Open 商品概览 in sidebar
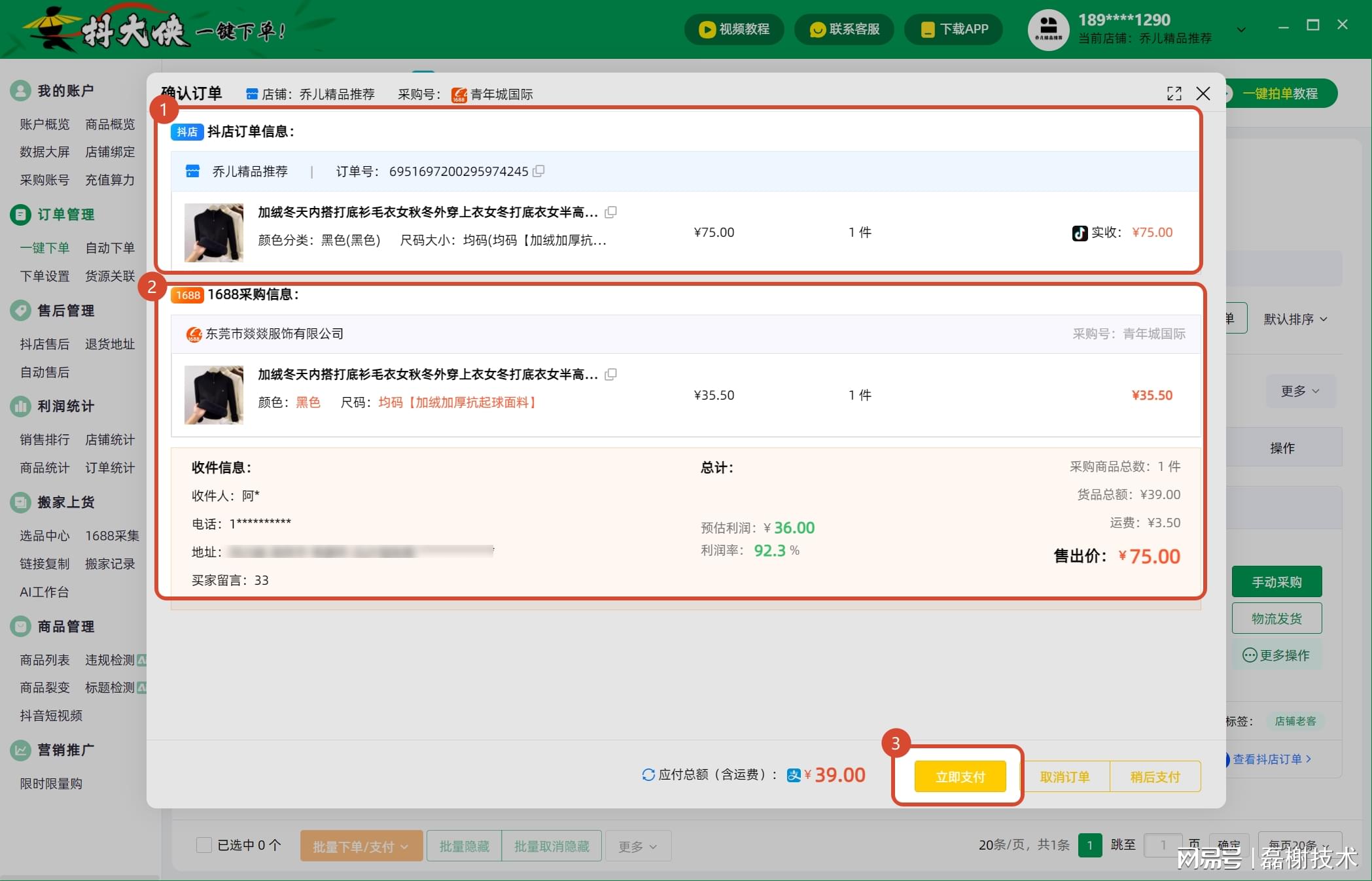Screen dimensions: 1372x881 pyautogui.click(x=110, y=124)
